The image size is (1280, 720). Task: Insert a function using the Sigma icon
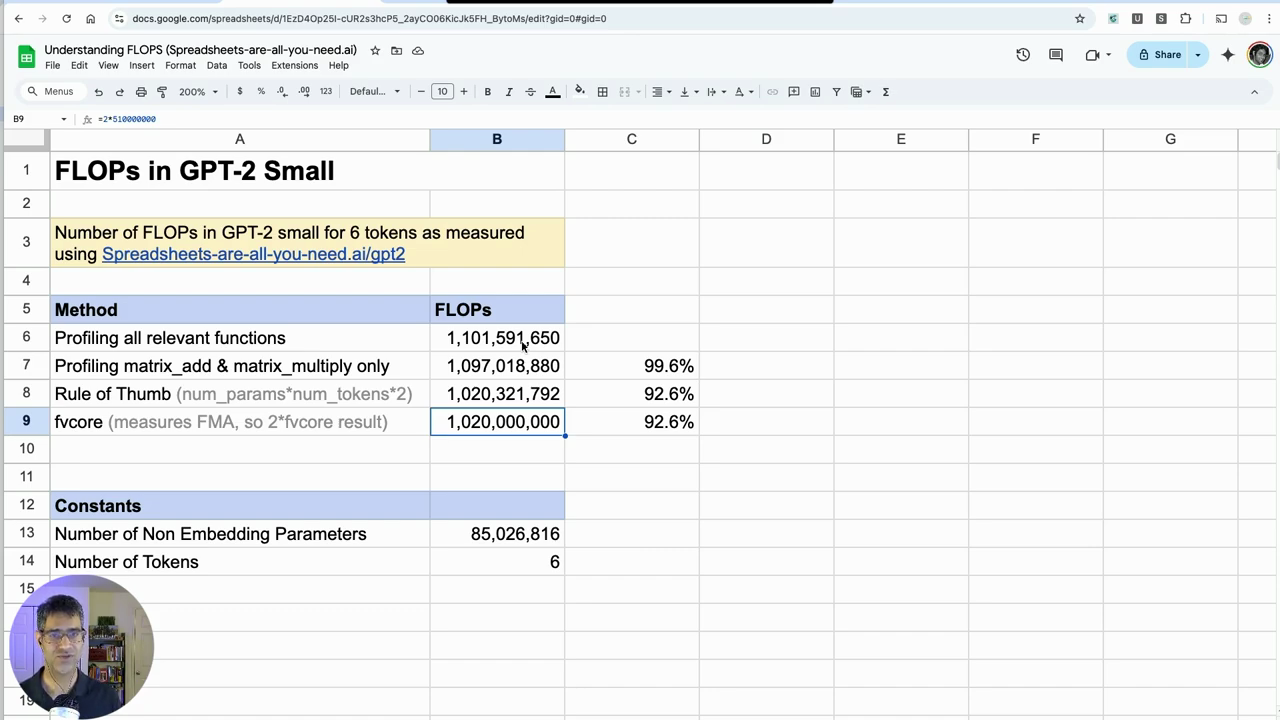(884, 91)
